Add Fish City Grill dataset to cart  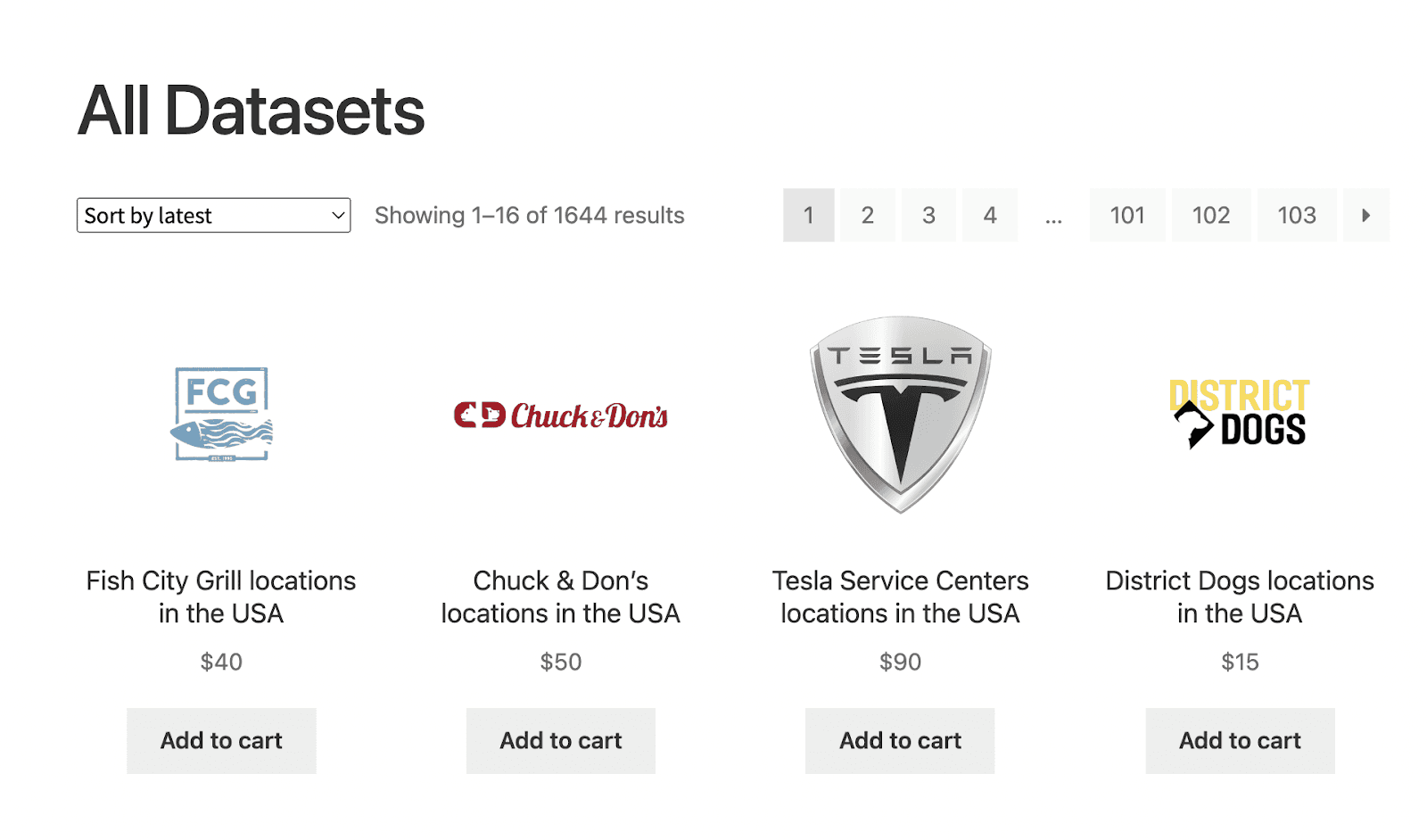221,741
